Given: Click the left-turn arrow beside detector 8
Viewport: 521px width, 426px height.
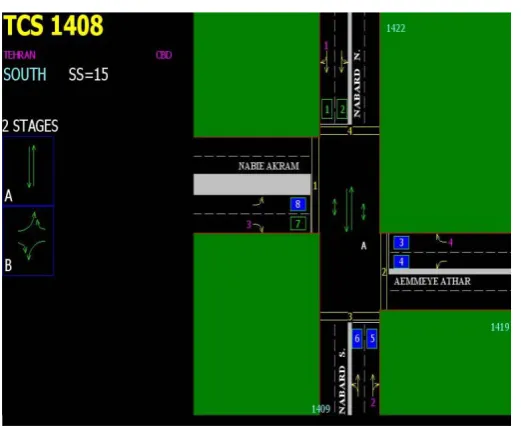Looking at the screenshot, I should click(259, 202).
